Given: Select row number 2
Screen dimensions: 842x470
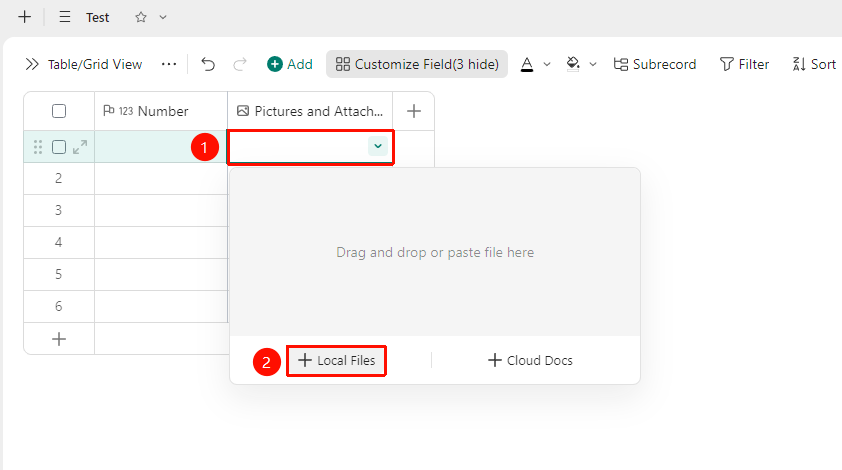Looking at the screenshot, I should (x=59, y=178).
